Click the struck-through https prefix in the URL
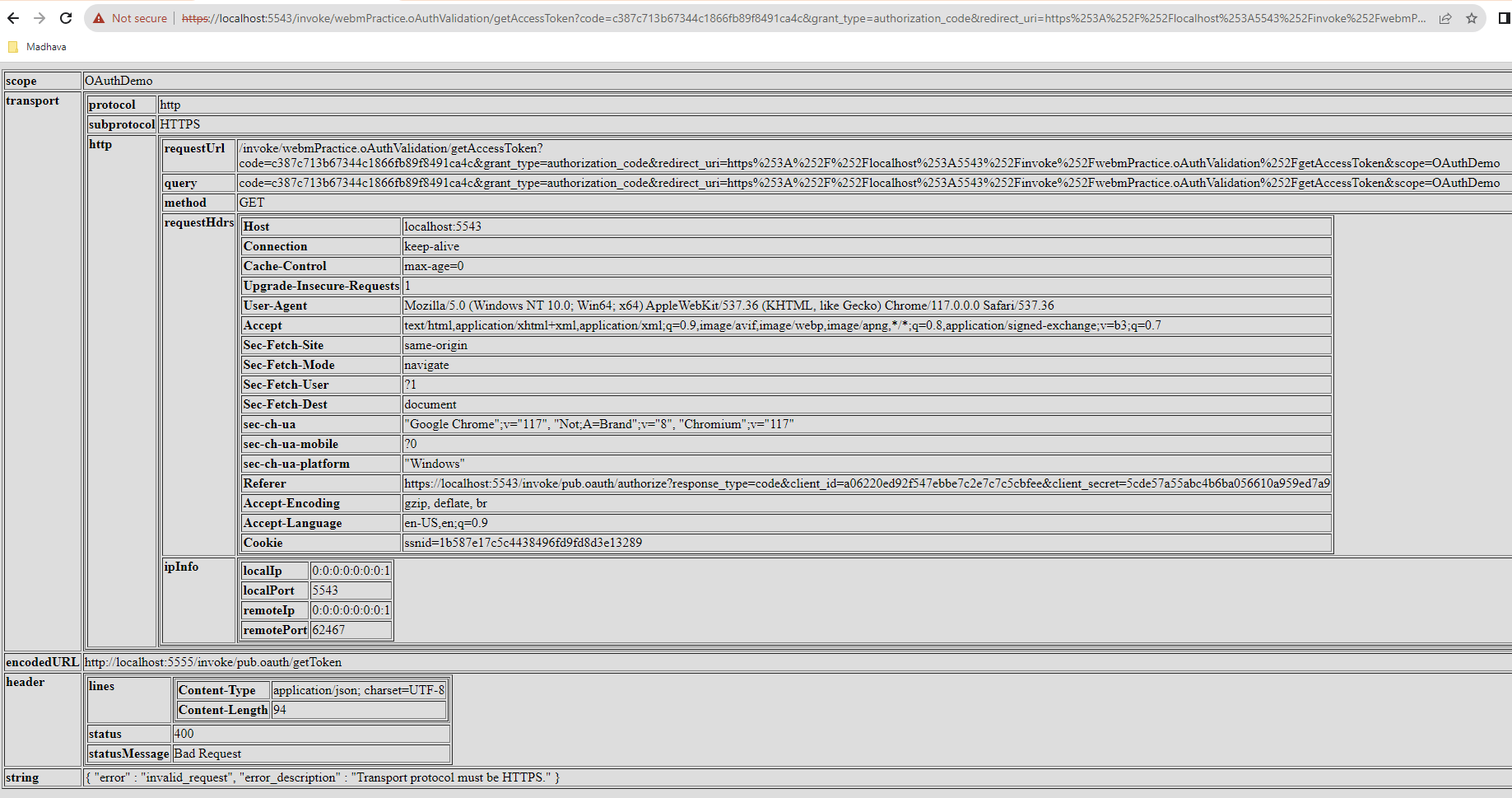This screenshot has height=798, width=1512. coord(196,17)
